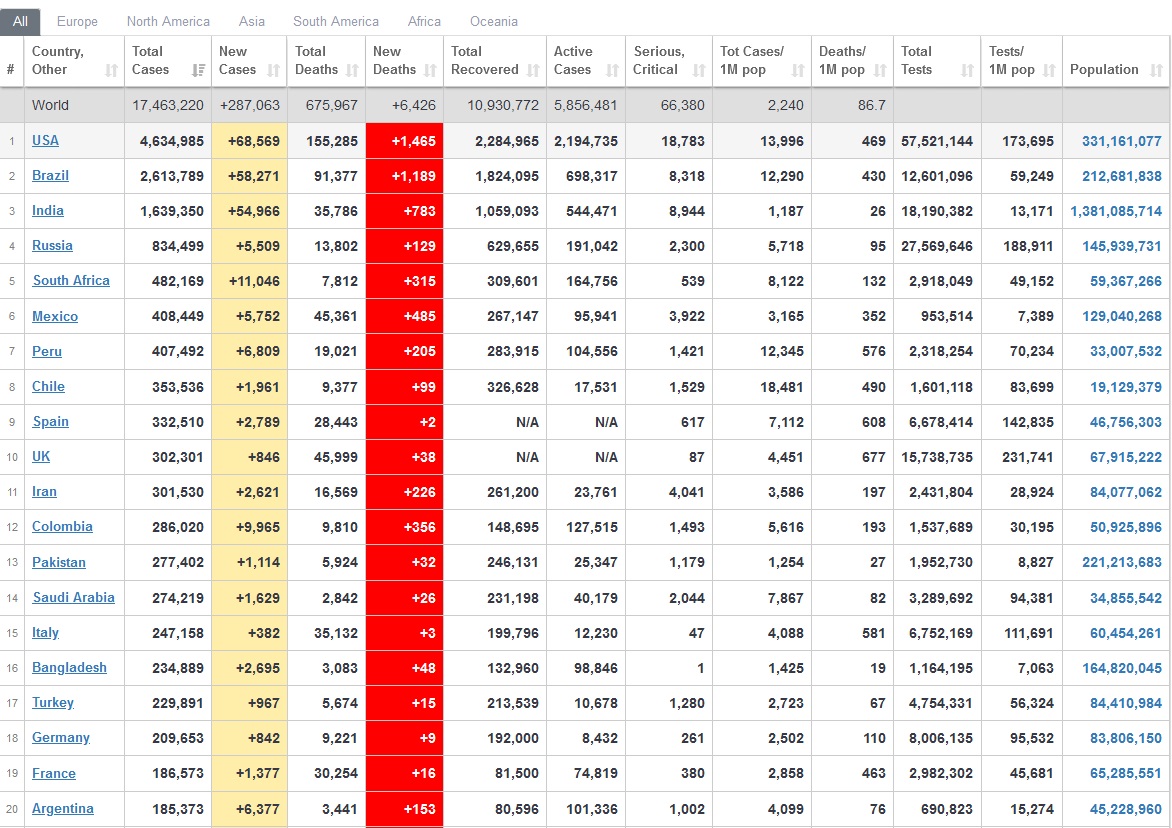Switch to the Europe tab
The image size is (1172, 828).
(x=77, y=21)
